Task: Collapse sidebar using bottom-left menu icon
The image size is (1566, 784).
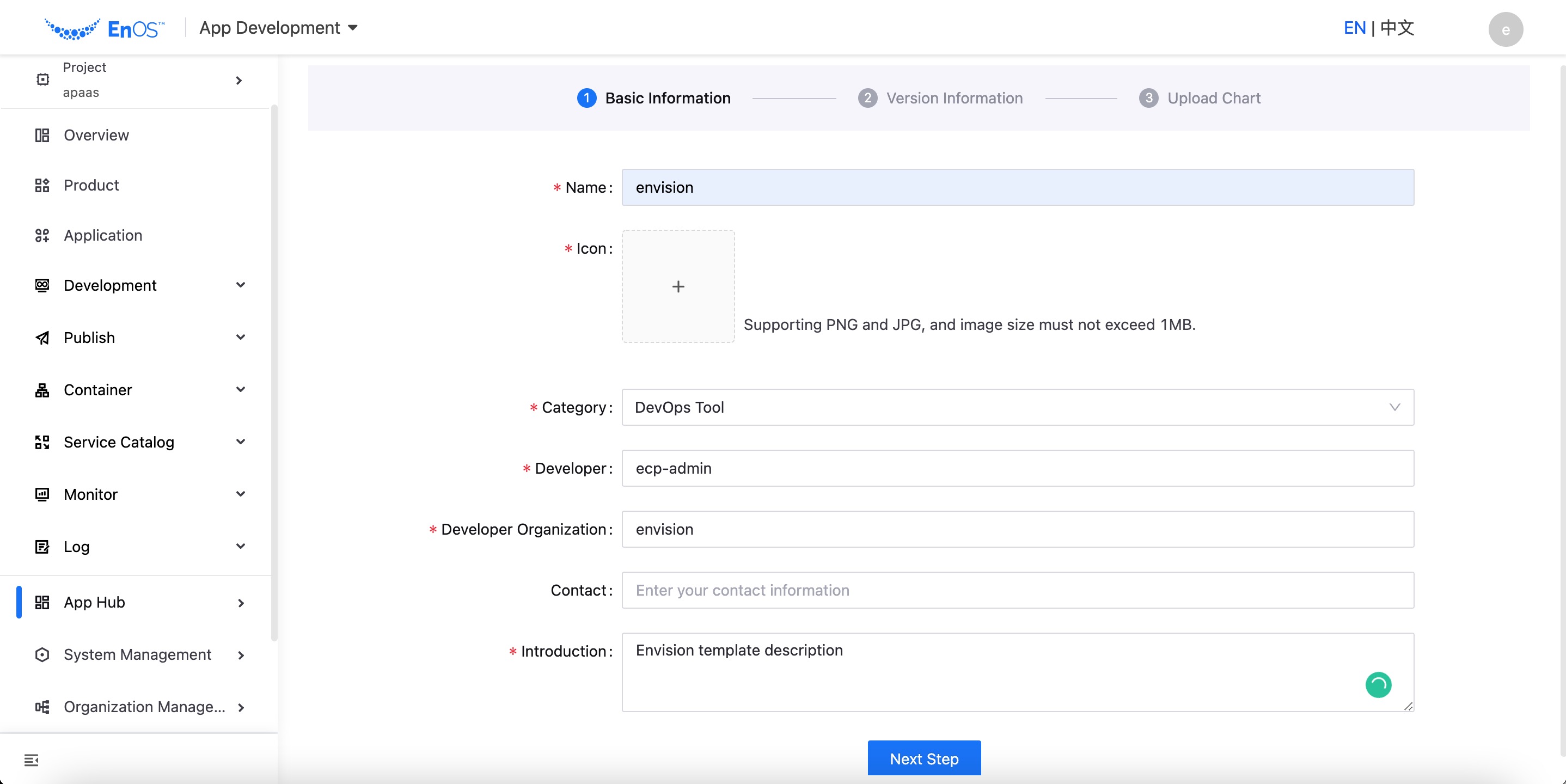Action: point(31,759)
